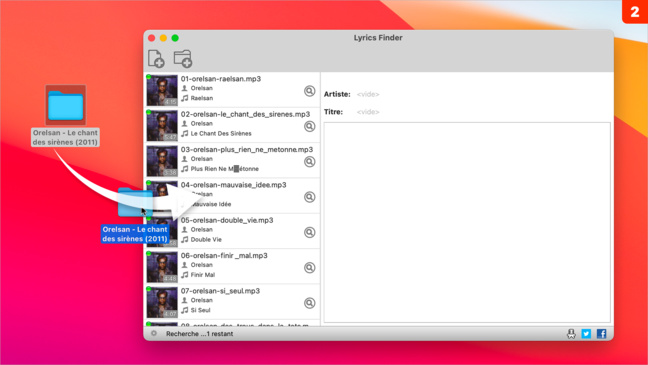Viewport: 648px width, 365px height.
Task: Click inside the empty lyrics text area
Action: click(x=467, y=222)
